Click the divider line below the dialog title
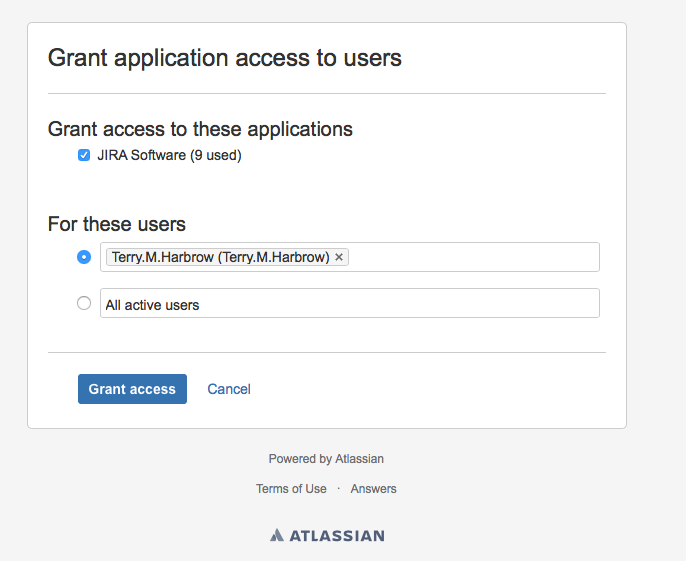 click(327, 93)
